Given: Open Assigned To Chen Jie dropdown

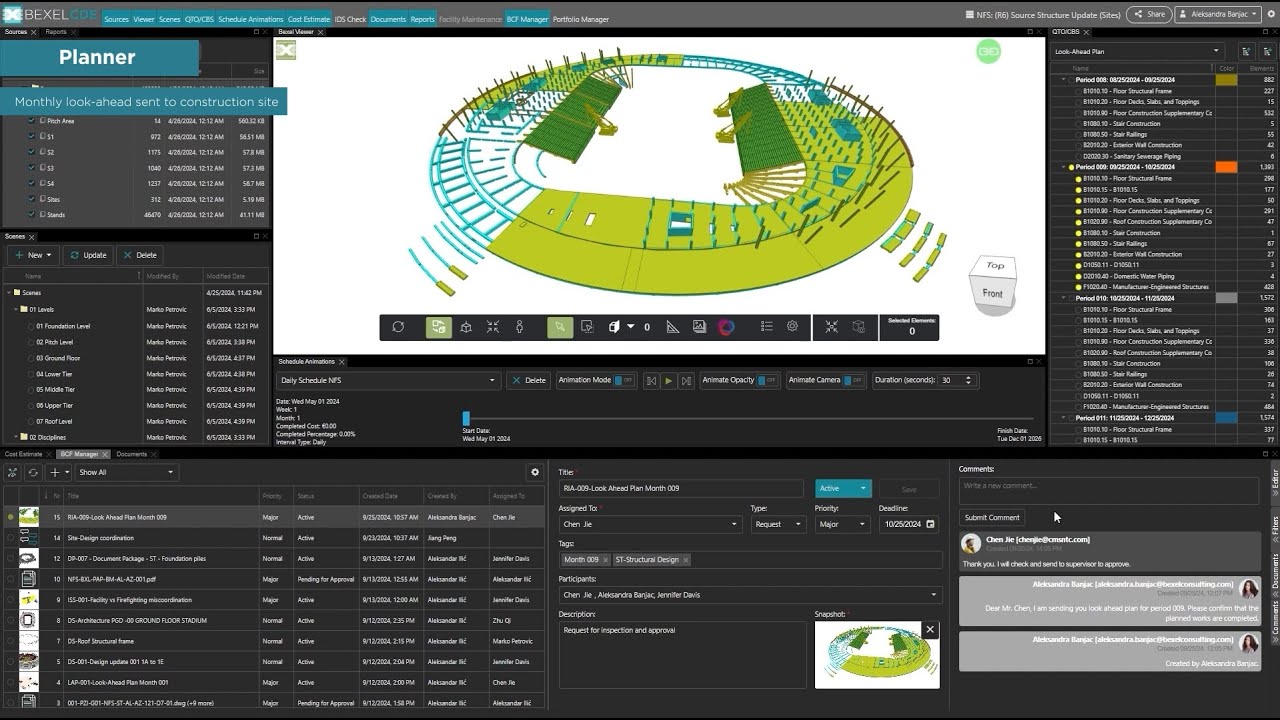Looking at the screenshot, I should click(650, 524).
